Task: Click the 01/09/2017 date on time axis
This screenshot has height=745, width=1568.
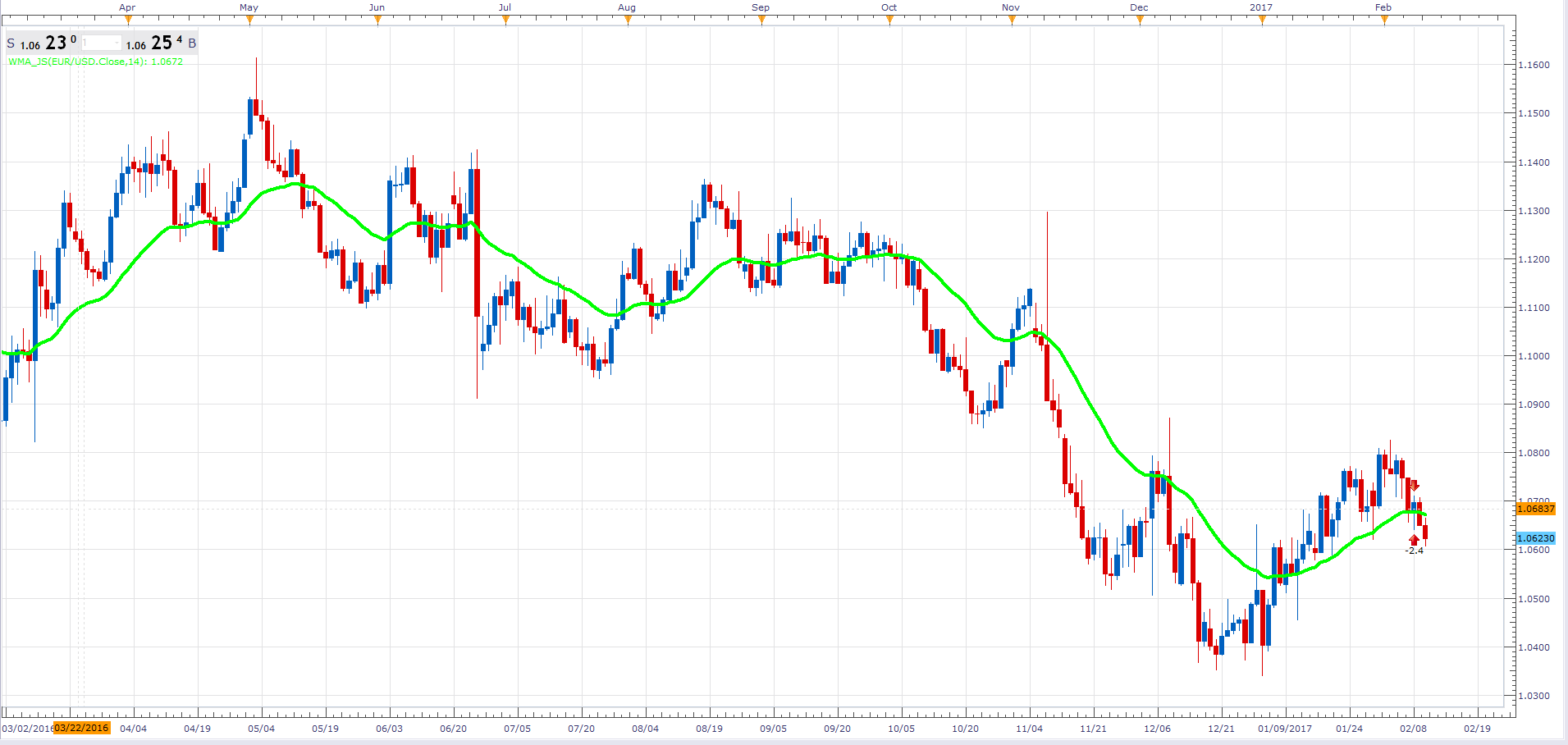Action: point(1286,729)
